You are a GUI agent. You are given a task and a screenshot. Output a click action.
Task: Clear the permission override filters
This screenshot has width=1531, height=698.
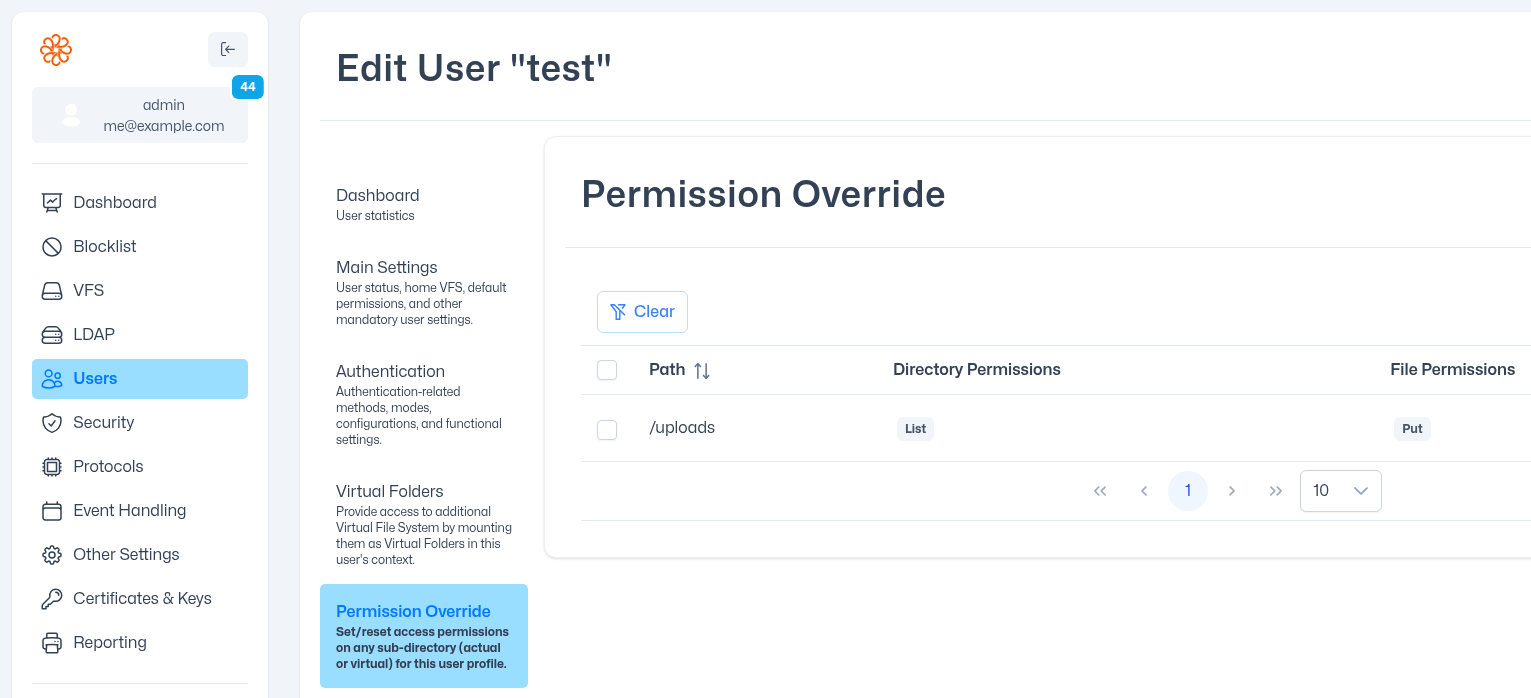[x=642, y=311]
